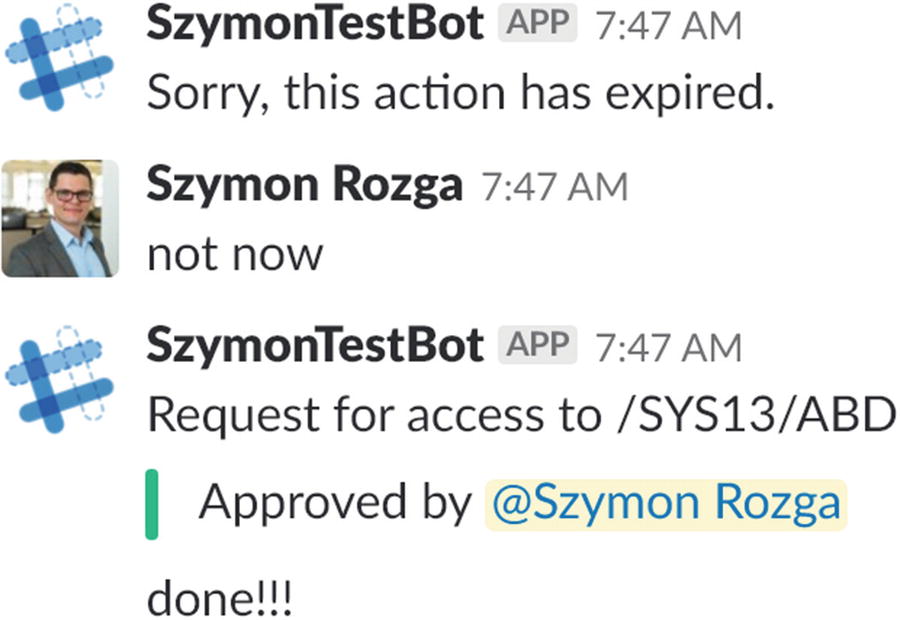Open the @Szymon Rozga mention
This screenshot has height=620, width=900.
[x=665, y=503]
